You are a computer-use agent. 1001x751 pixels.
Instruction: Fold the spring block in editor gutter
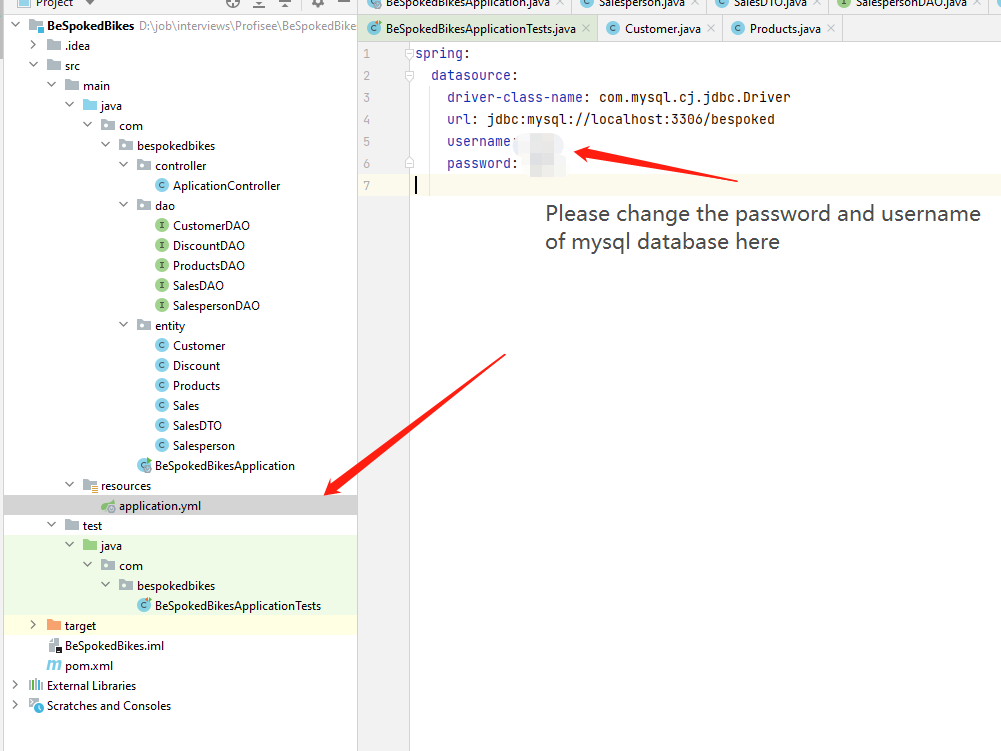tap(409, 54)
